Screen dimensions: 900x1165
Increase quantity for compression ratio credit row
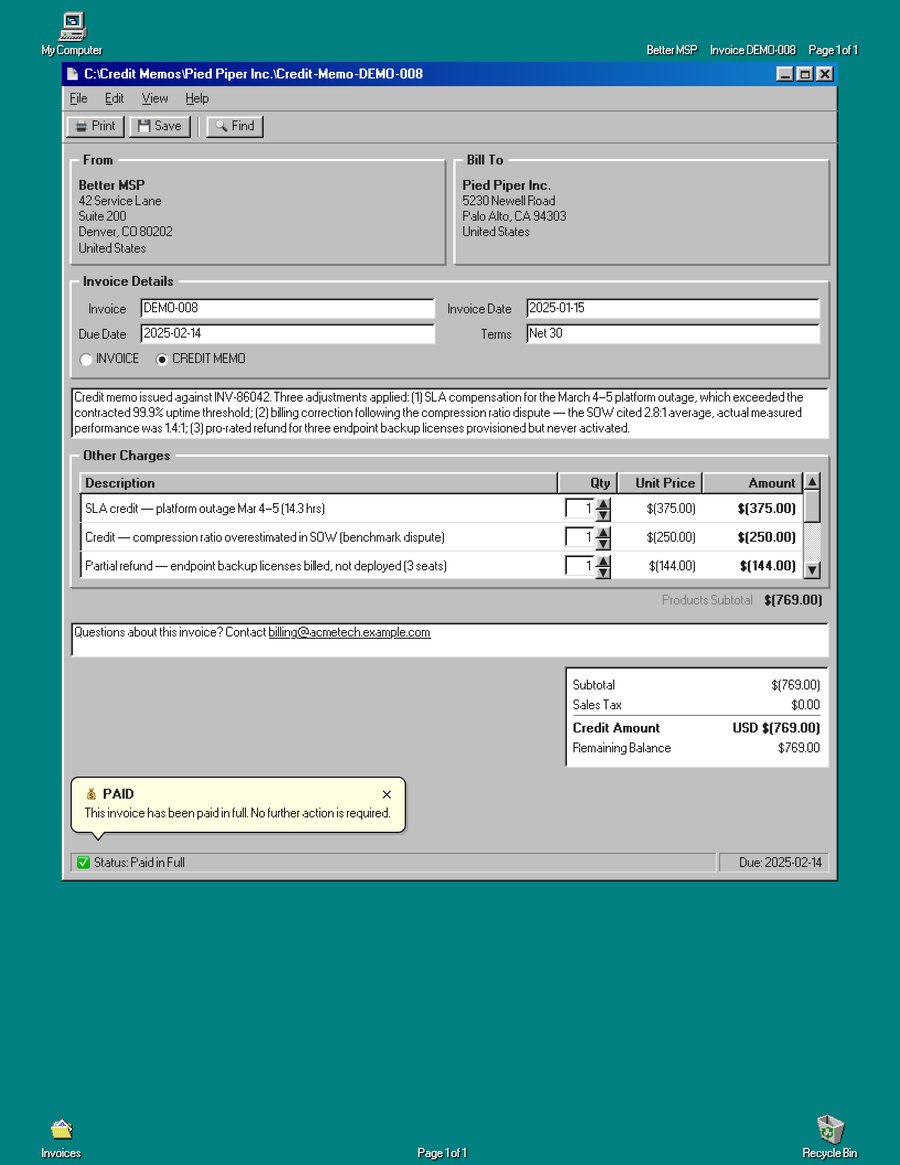[603, 533]
